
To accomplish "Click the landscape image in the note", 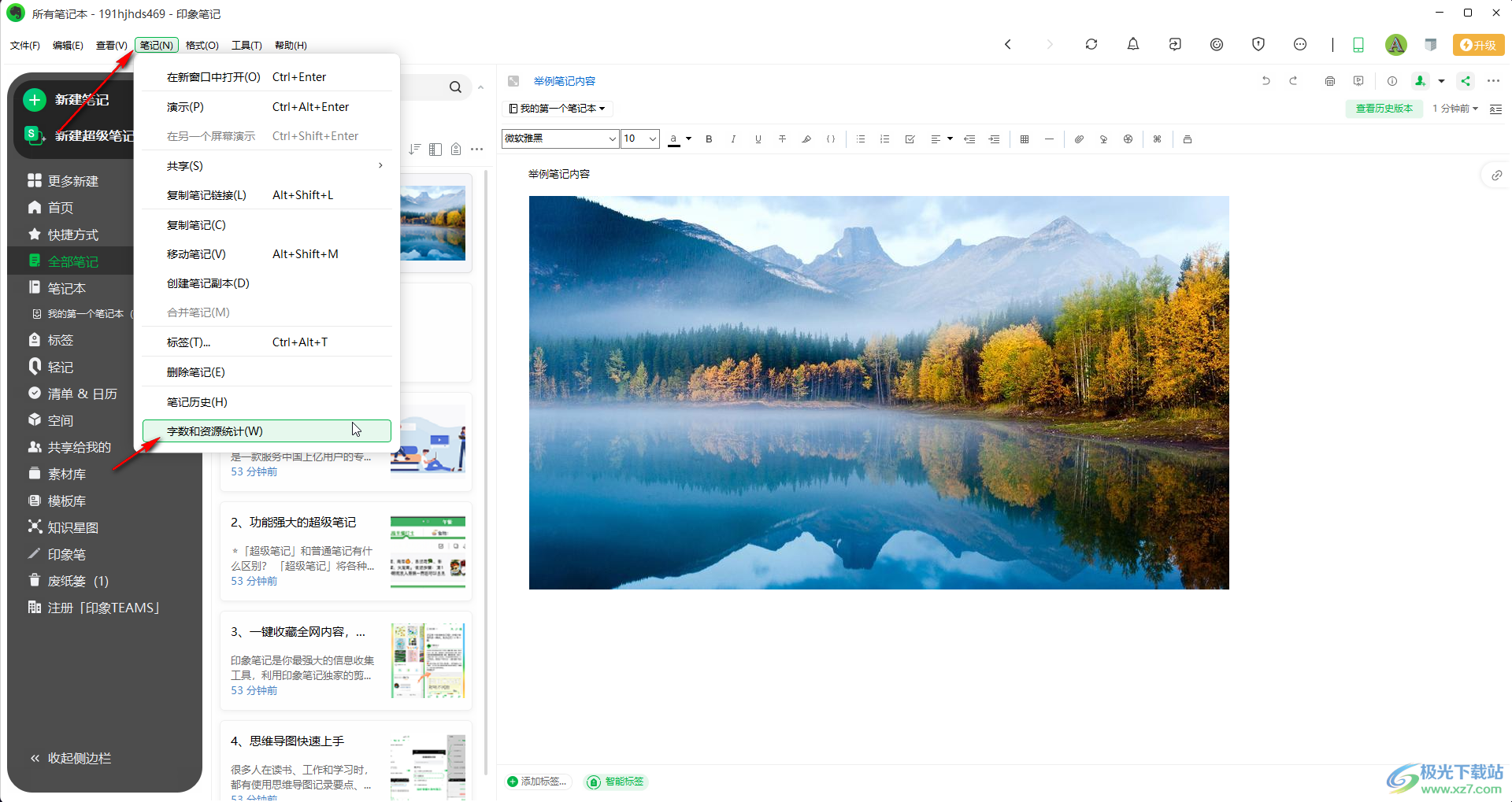I will [879, 393].
